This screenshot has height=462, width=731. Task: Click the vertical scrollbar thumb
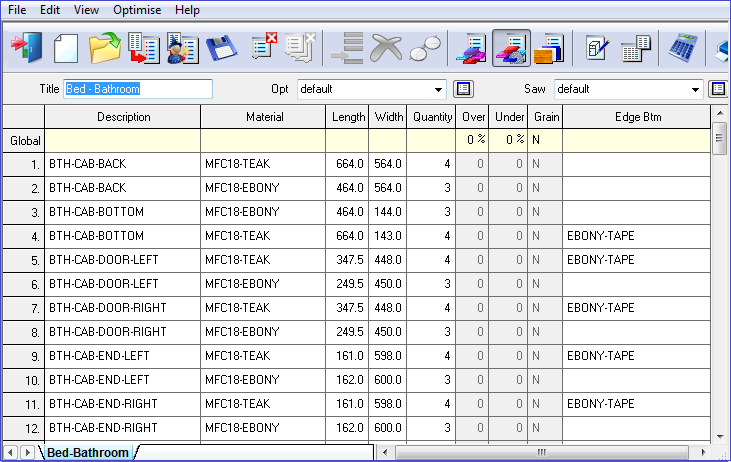(x=720, y=138)
